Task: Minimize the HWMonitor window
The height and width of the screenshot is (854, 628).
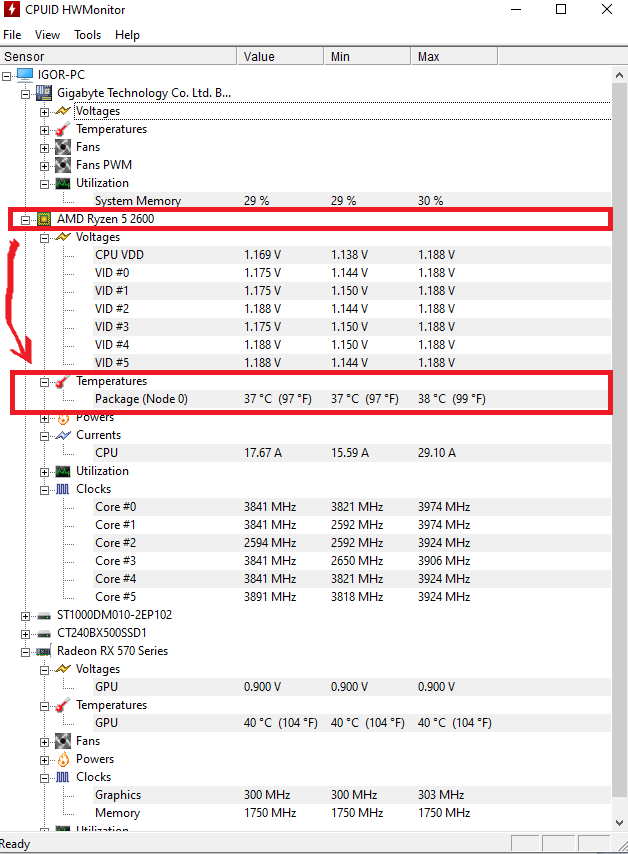Action: click(516, 9)
